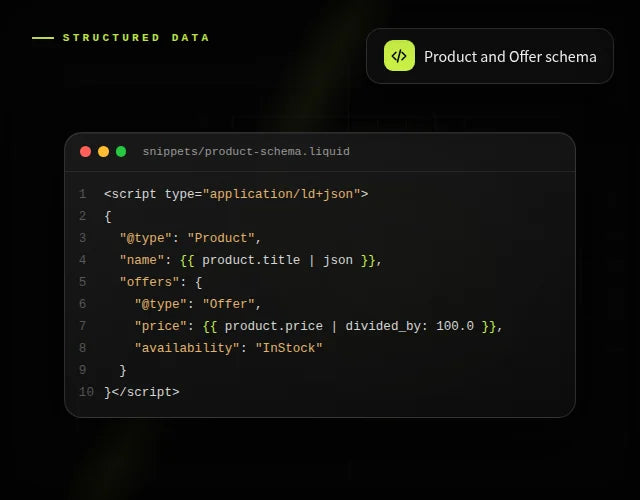Click the "application/ld+json" string on line 1
Image resolution: width=640 pixels, height=500 pixels.
[x=281, y=194]
